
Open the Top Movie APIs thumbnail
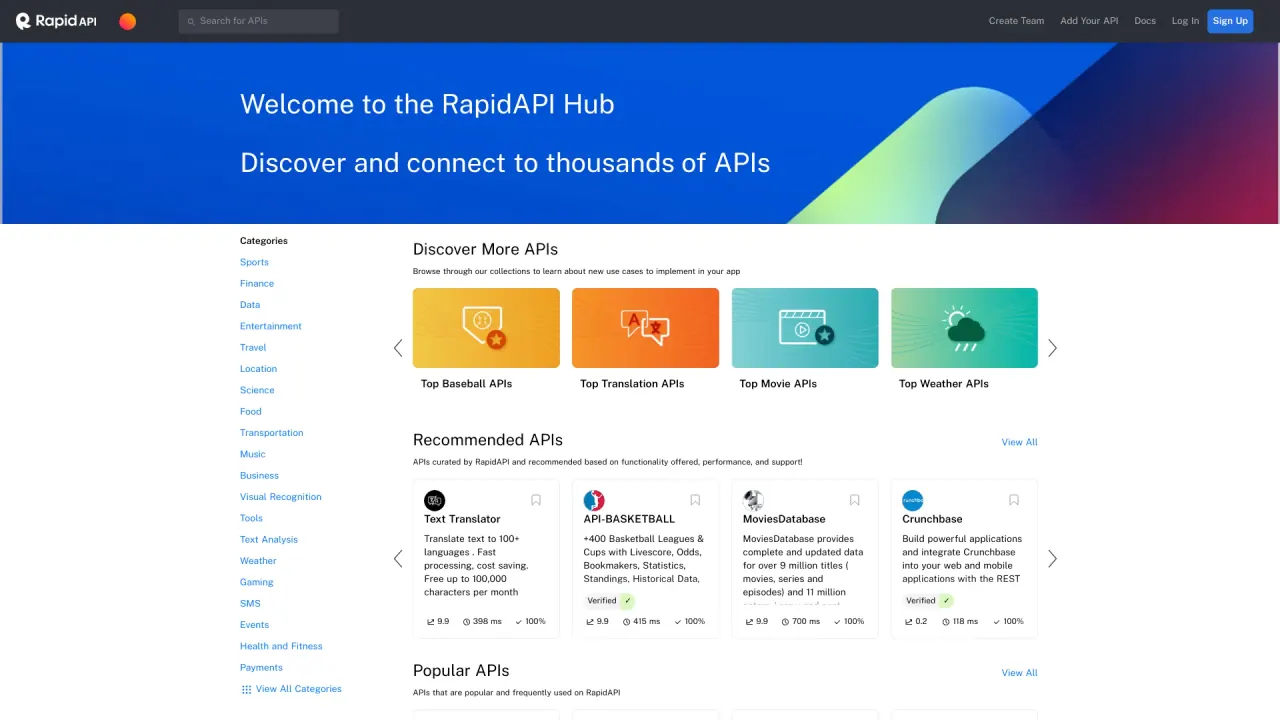805,328
